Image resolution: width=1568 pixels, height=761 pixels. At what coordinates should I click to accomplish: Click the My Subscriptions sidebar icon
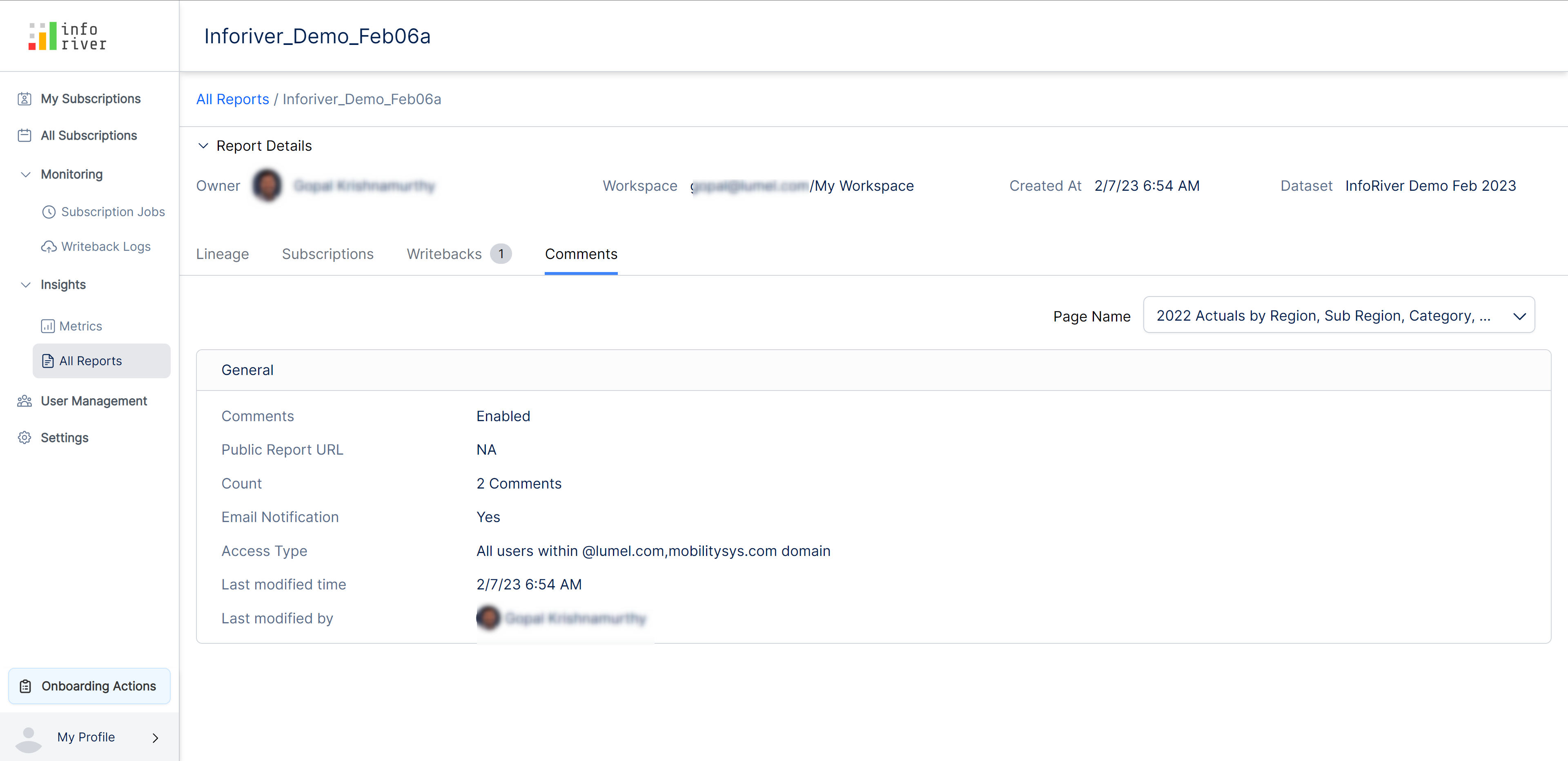(24, 98)
